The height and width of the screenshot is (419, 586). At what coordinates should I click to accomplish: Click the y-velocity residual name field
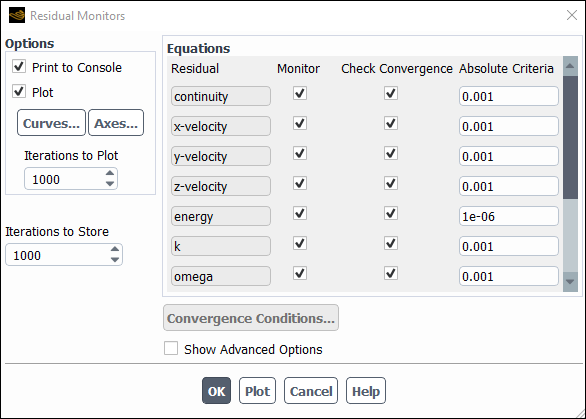coord(221,156)
